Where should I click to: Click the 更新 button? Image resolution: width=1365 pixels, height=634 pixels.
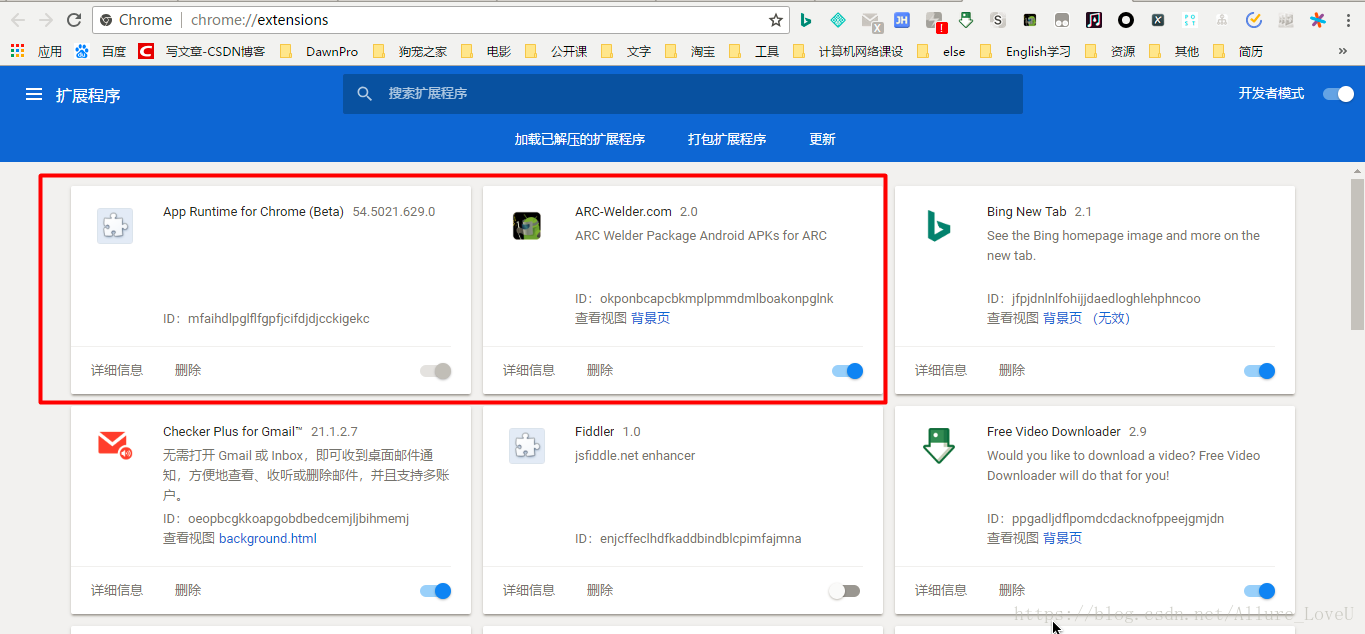point(822,139)
